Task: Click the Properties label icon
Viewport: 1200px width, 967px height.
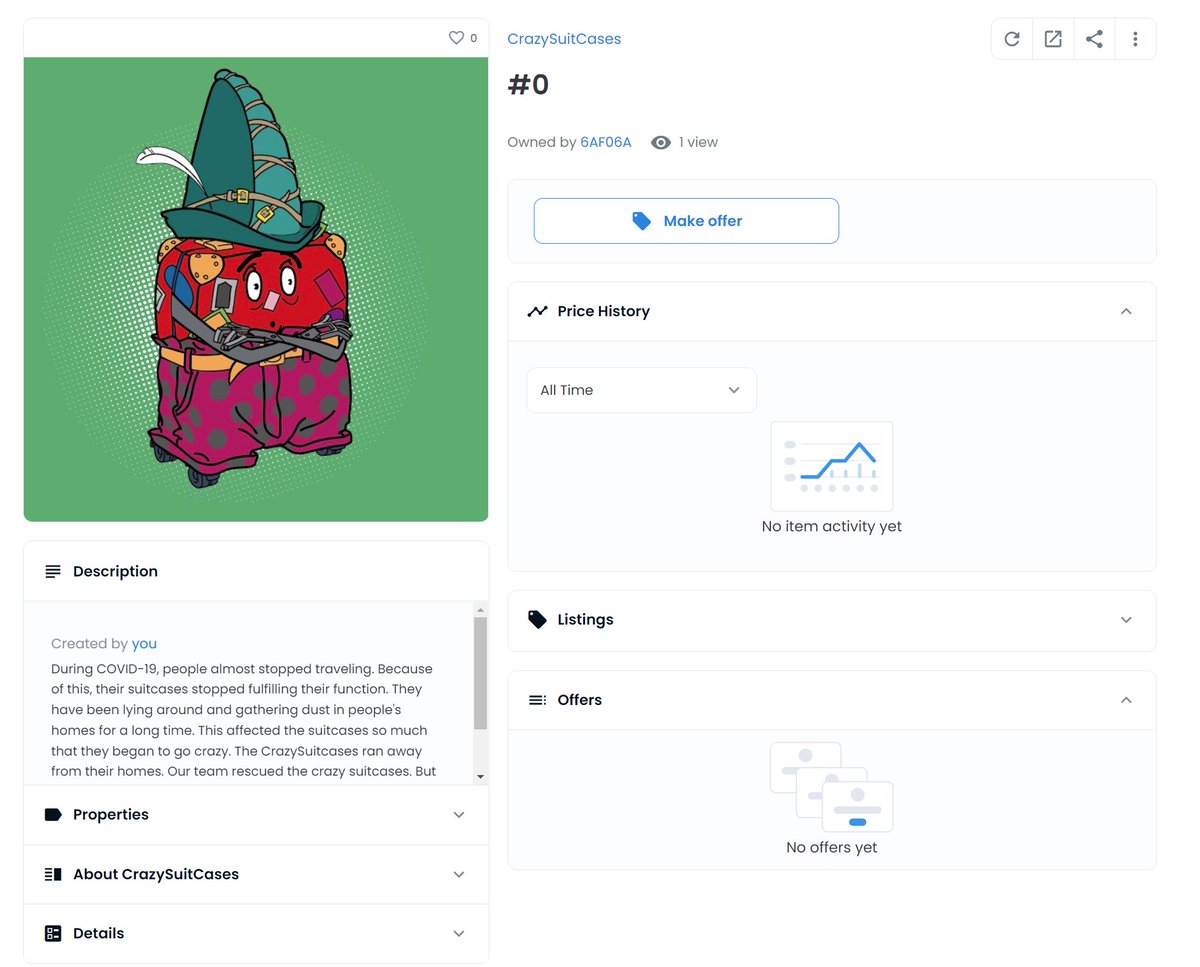Action: pyautogui.click(x=53, y=815)
